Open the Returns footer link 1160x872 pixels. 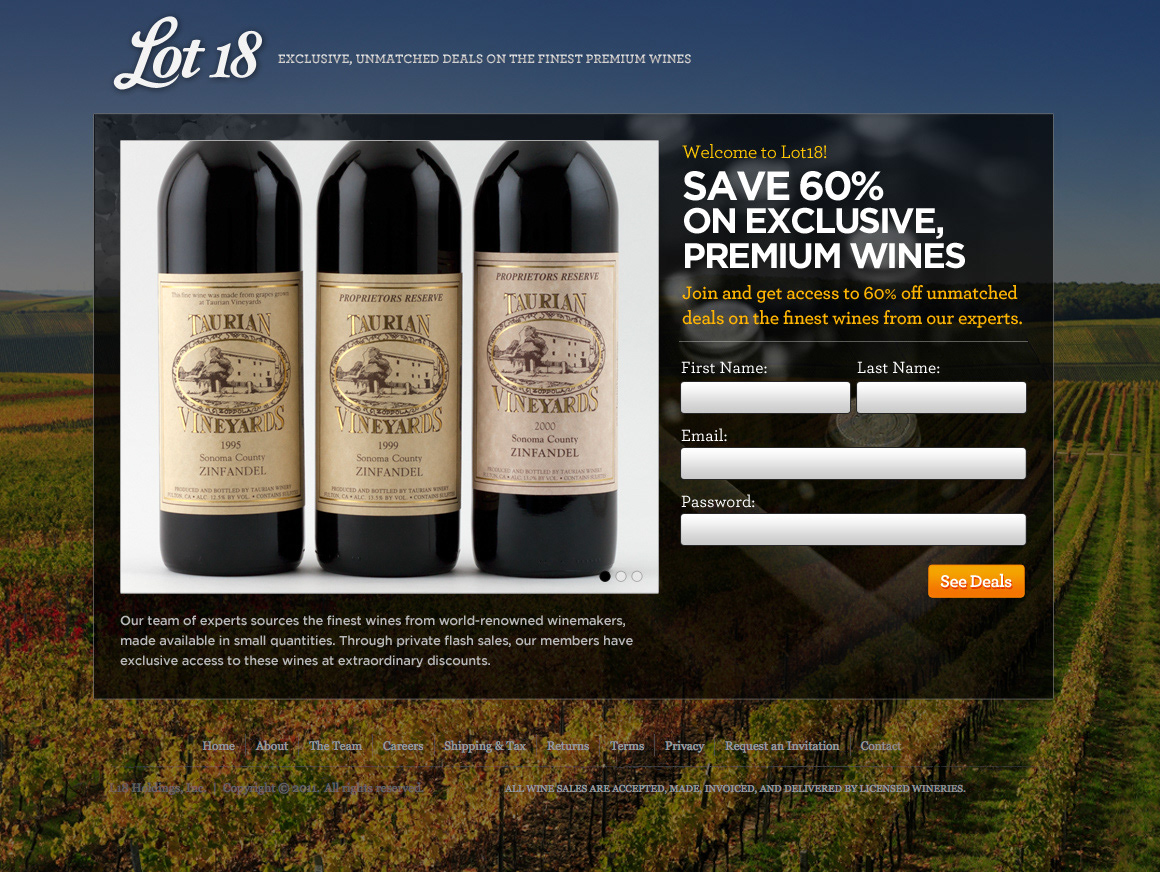[x=568, y=746]
